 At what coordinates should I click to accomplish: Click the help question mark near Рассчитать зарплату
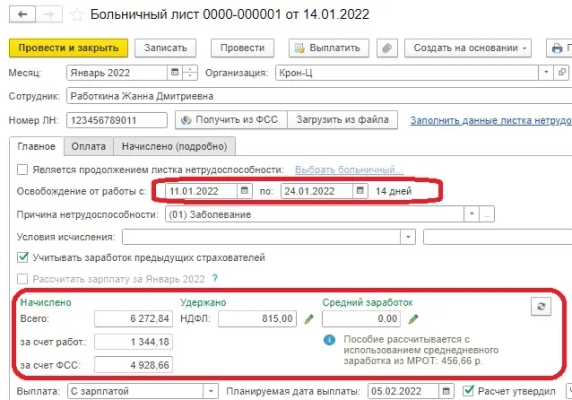215,279
